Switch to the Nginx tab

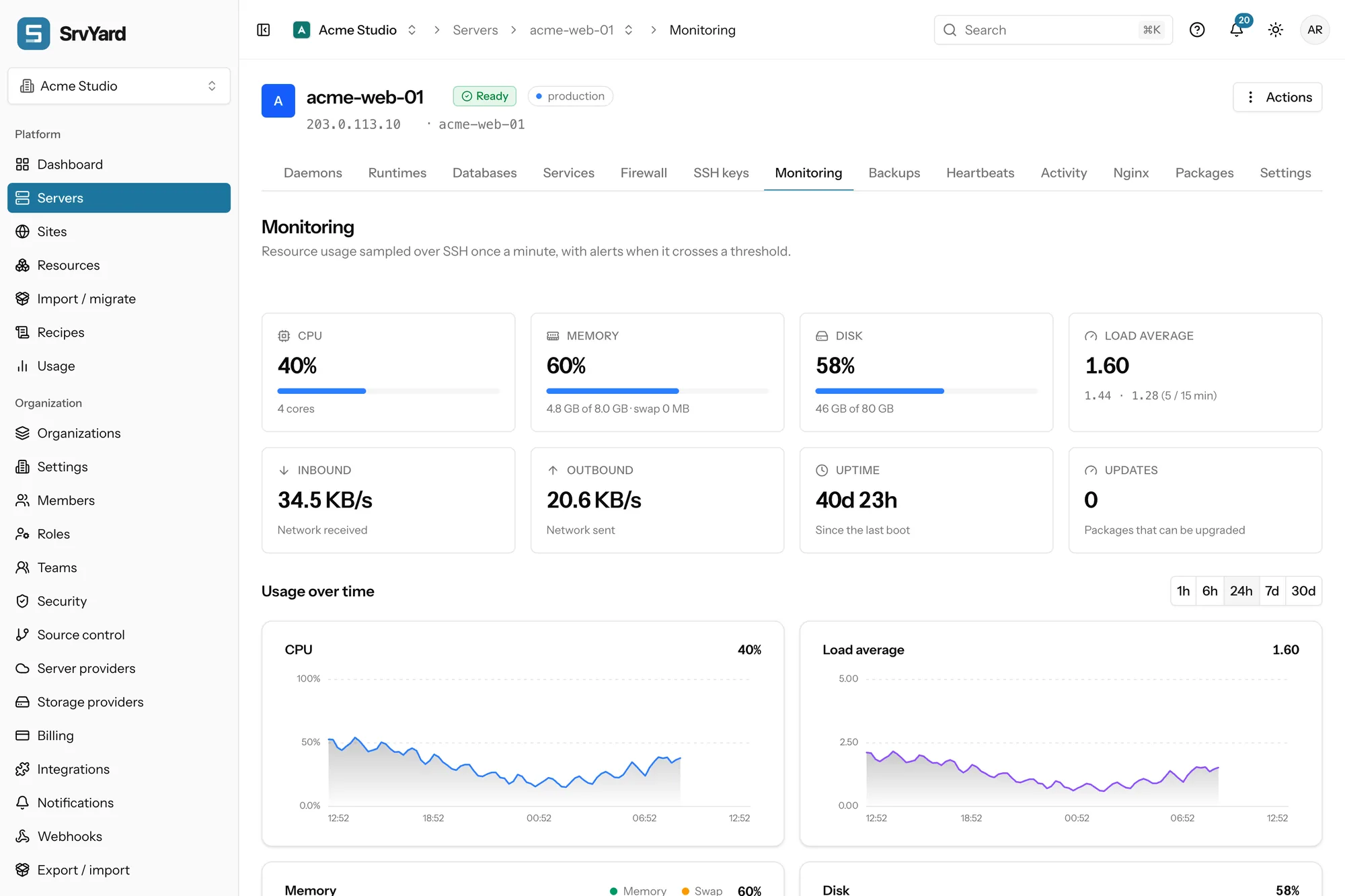click(x=1131, y=173)
